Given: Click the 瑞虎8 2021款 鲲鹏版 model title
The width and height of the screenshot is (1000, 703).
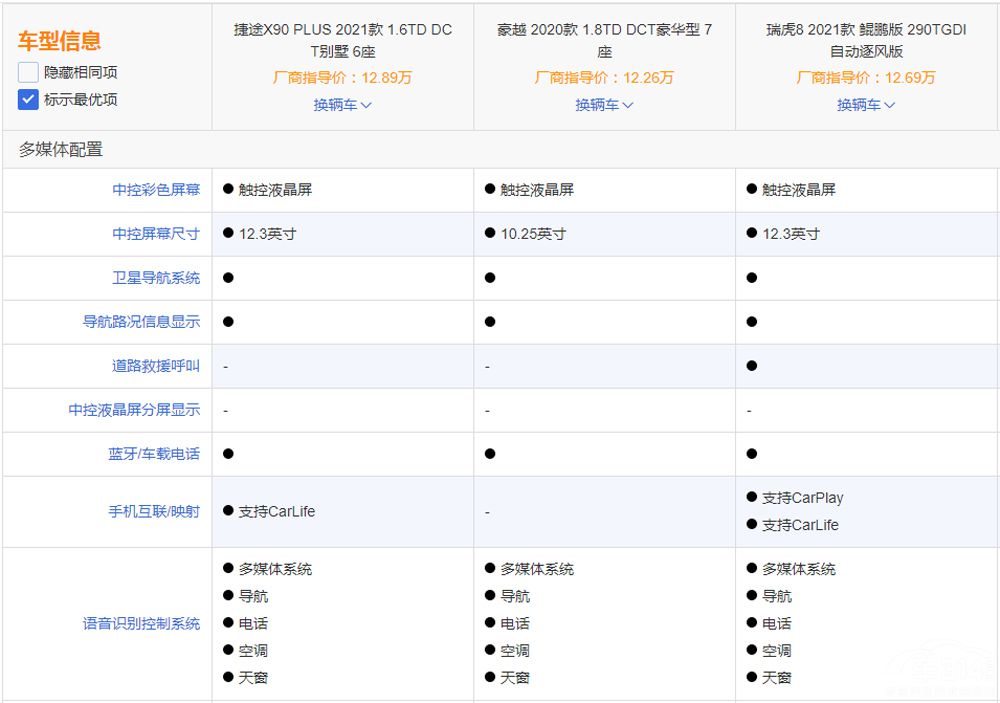Looking at the screenshot, I should tap(866, 40).
